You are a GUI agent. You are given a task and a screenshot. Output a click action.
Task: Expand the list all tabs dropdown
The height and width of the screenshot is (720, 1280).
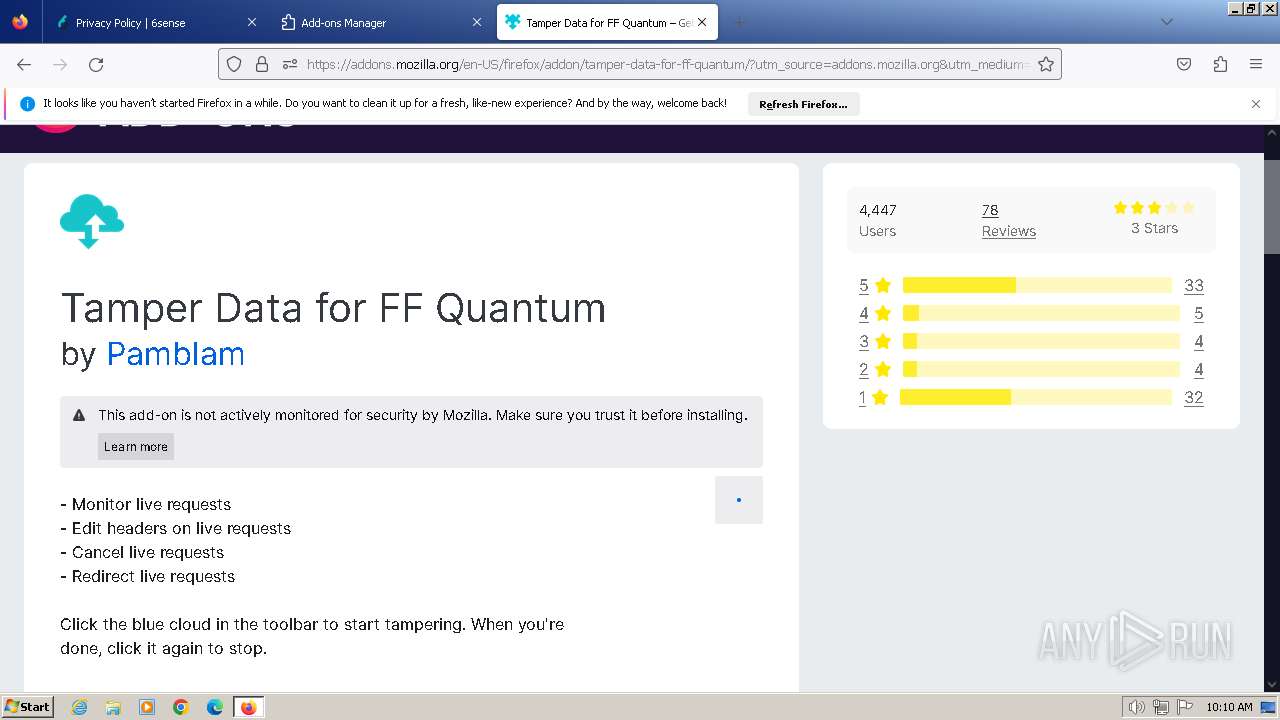1166,22
